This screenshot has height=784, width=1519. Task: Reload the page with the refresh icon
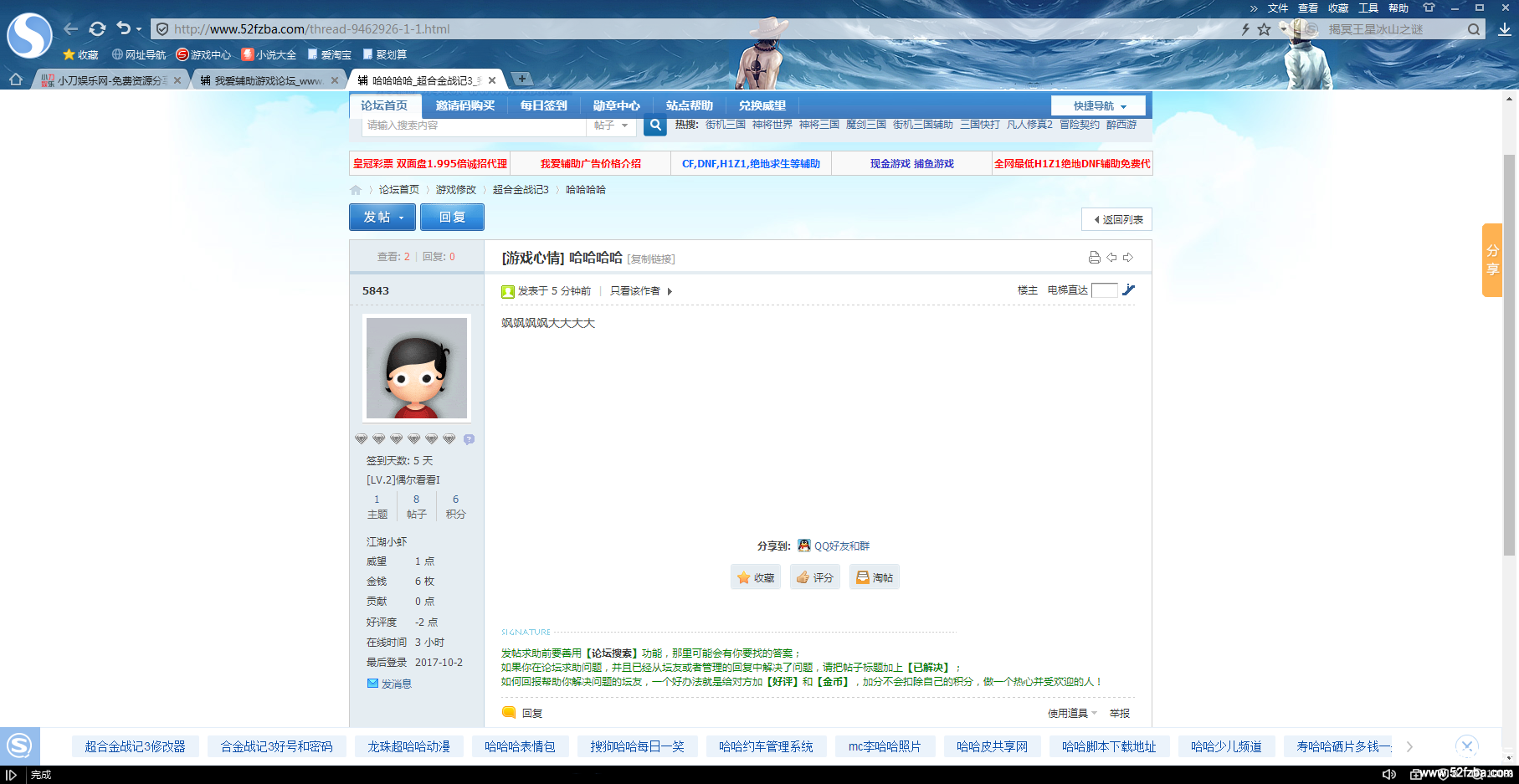point(97,29)
